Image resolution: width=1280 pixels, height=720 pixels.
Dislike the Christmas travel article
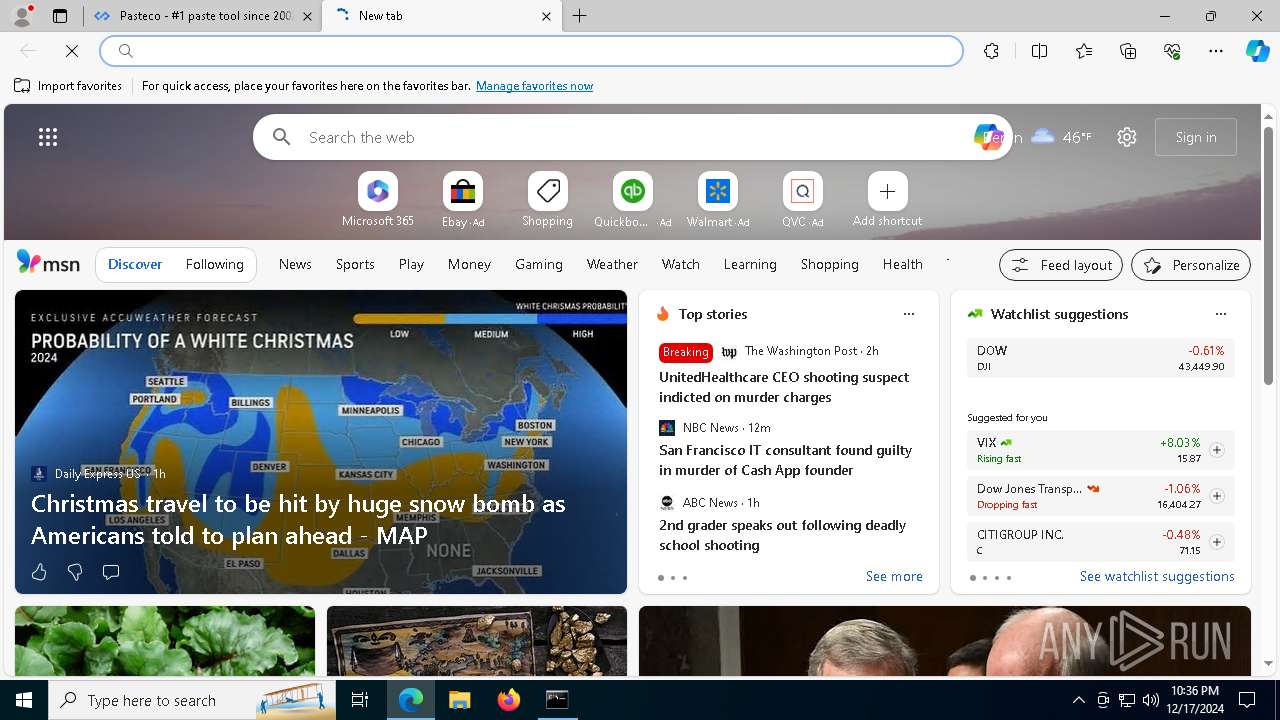[x=75, y=572]
